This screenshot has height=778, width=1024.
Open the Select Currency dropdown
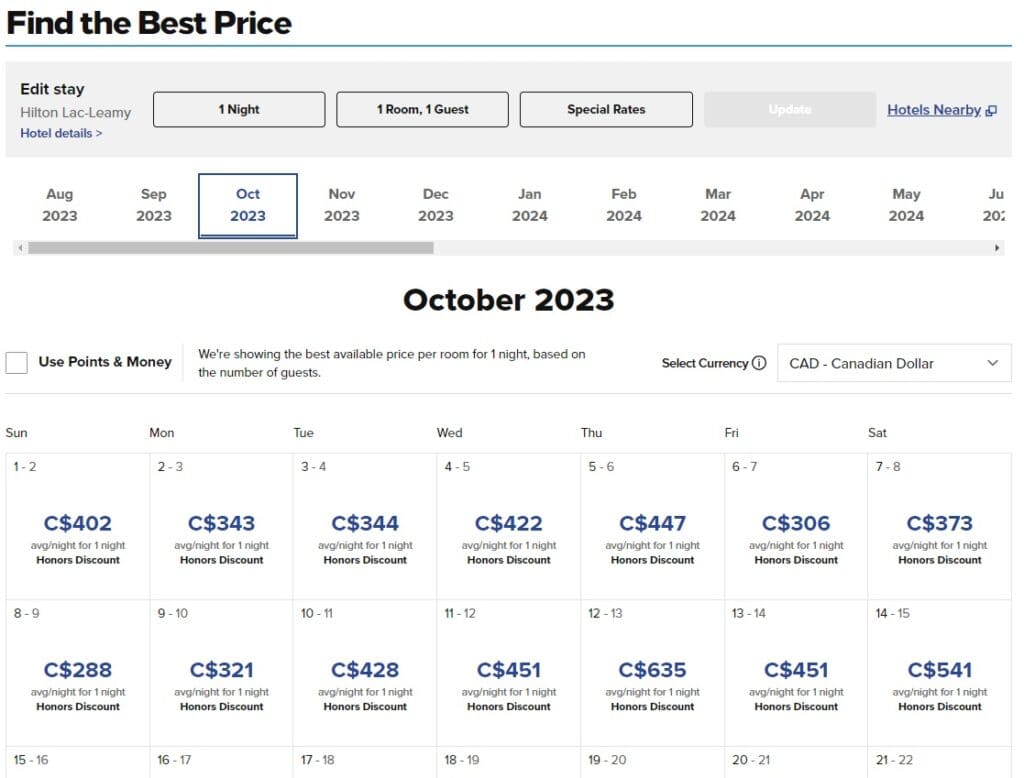point(893,363)
